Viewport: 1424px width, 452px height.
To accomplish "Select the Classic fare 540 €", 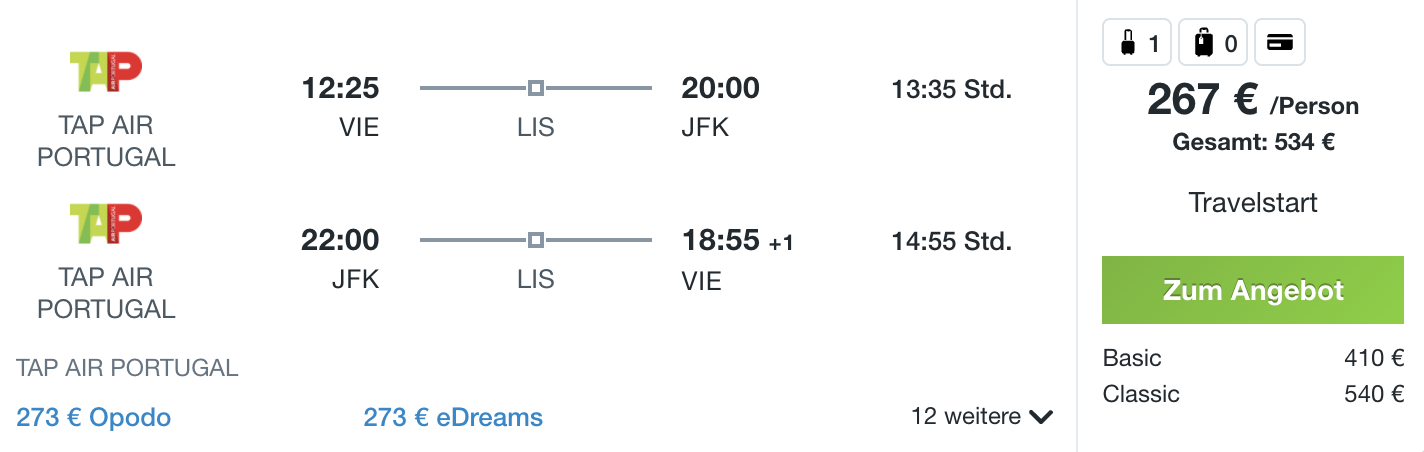I will 1253,394.
